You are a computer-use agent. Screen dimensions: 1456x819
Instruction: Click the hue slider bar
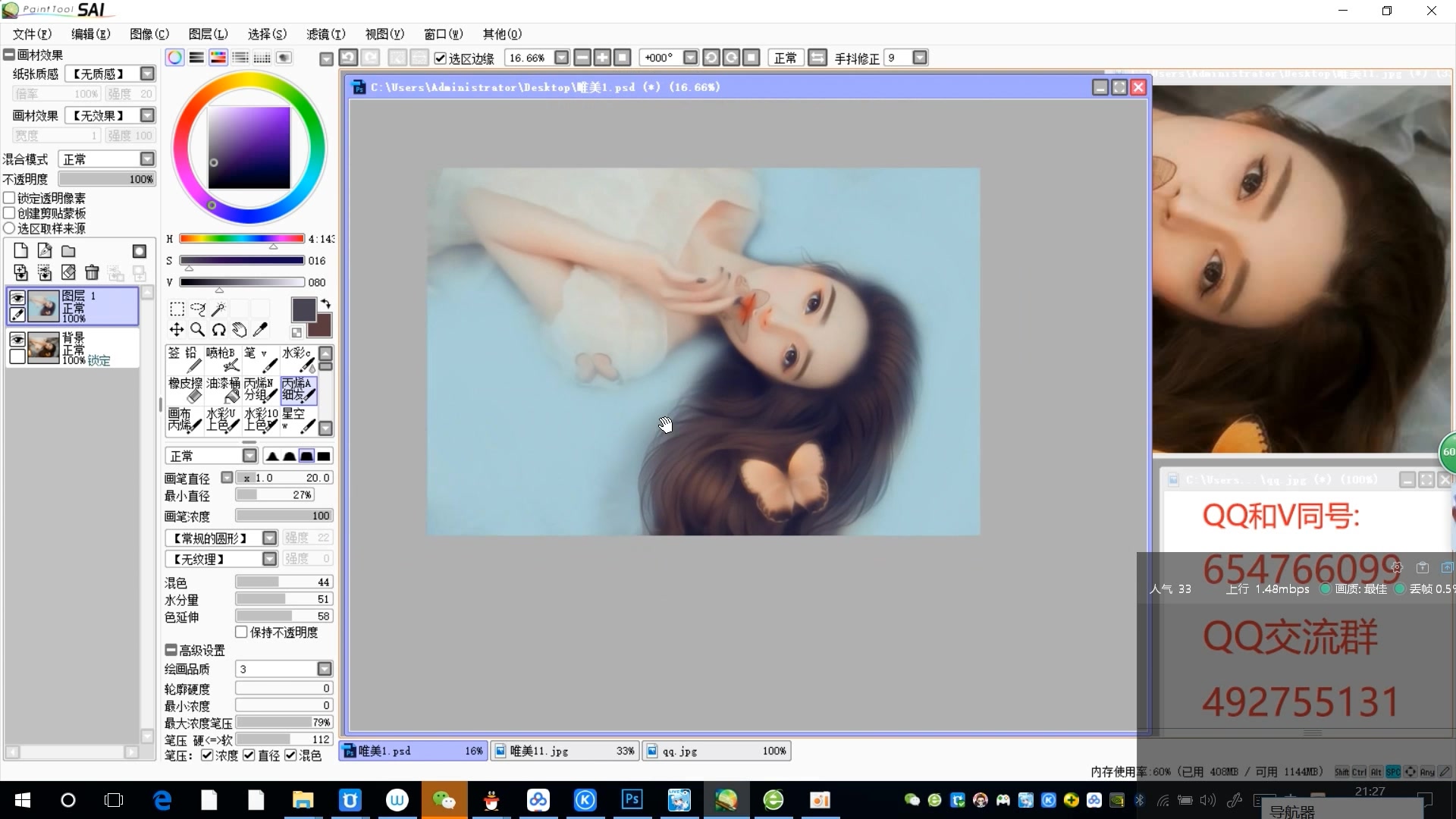coord(241,238)
